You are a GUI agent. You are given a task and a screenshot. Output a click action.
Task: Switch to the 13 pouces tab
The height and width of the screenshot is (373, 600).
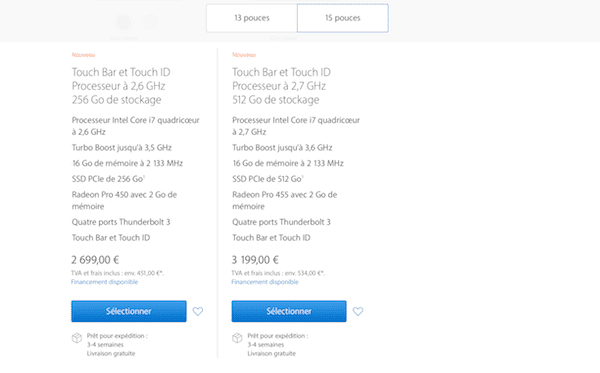(252, 18)
